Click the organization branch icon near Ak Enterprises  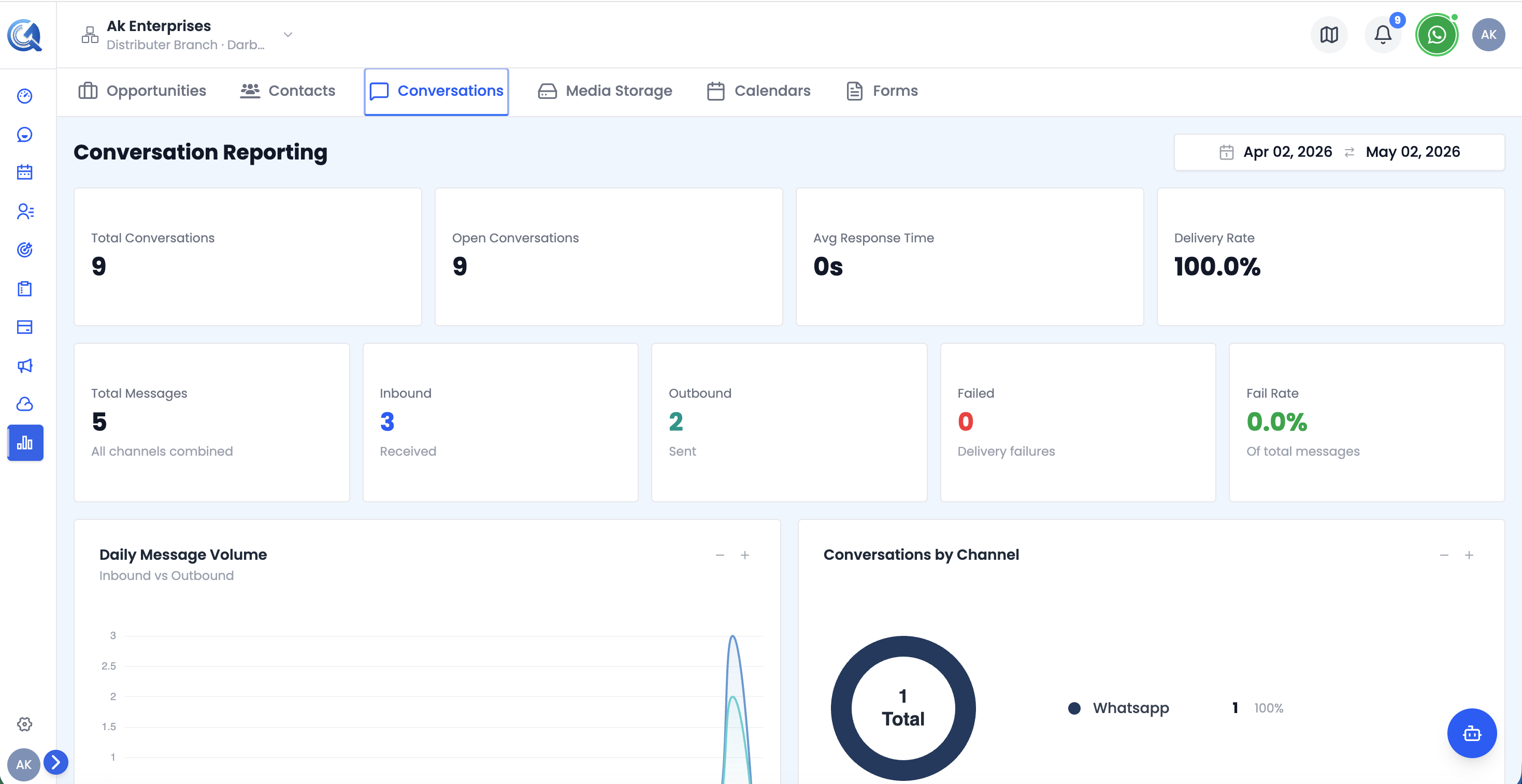[90, 35]
